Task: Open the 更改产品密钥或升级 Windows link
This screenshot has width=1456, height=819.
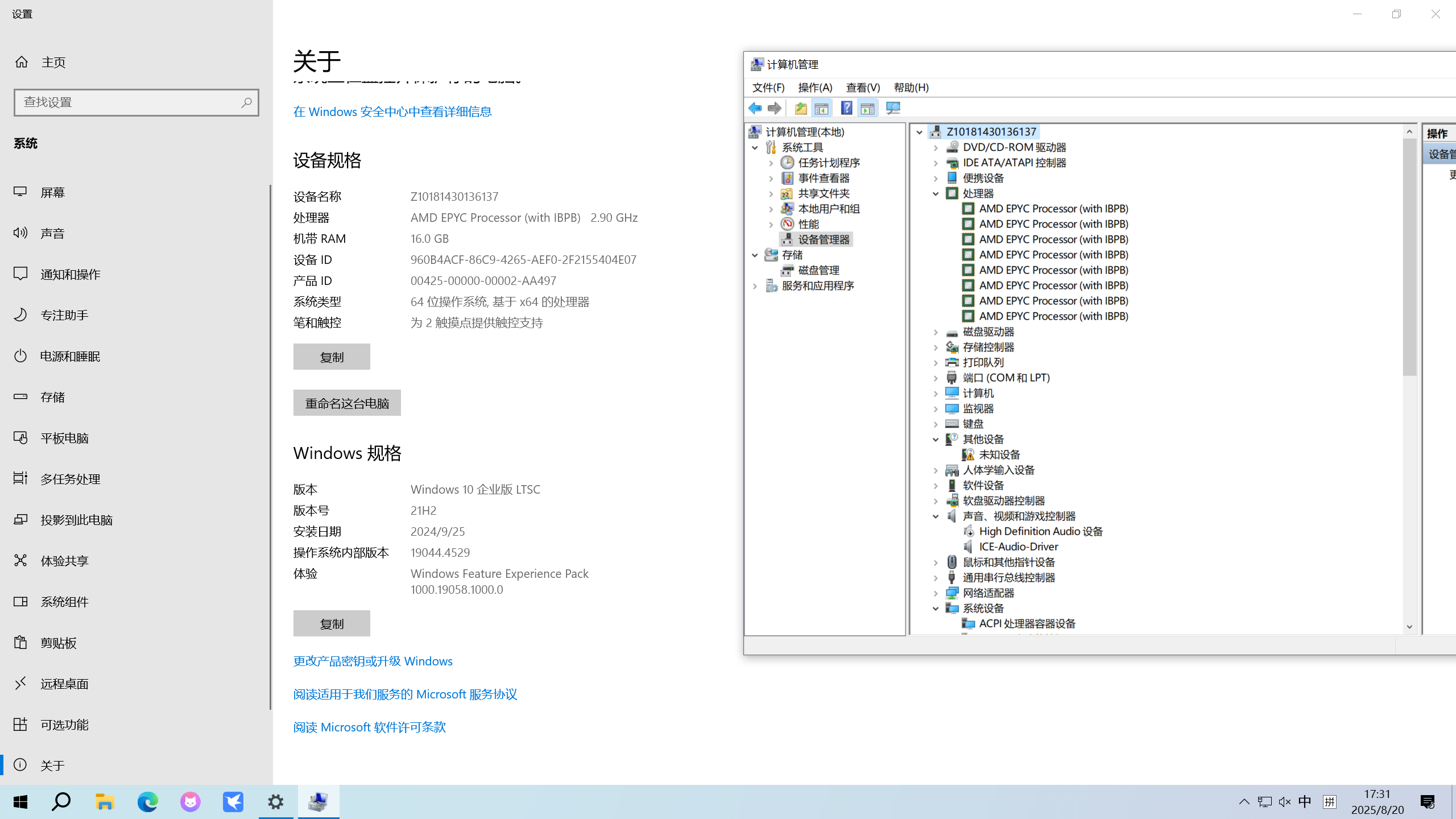Action: tap(373, 661)
